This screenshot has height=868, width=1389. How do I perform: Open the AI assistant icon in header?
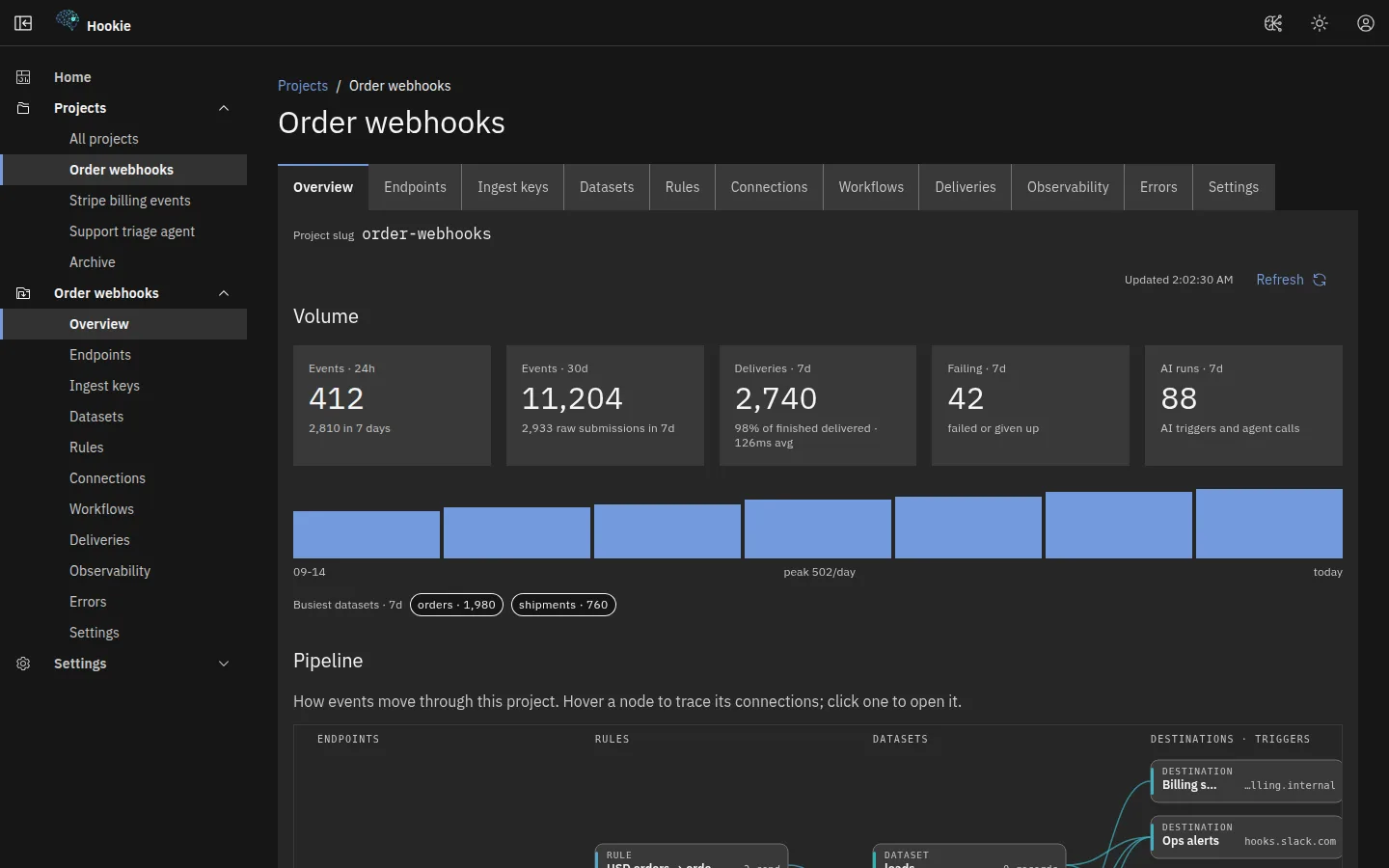coord(1273,23)
